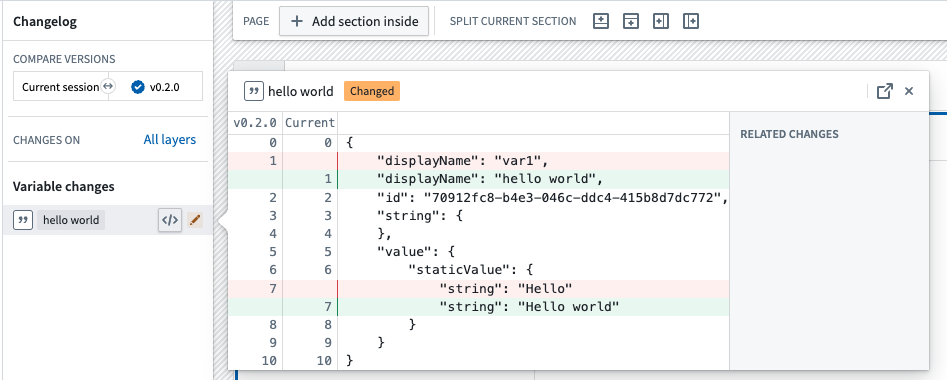This screenshot has width=947, height=380.
Task: Click "value": { line in diff
Action: coord(478,251)
